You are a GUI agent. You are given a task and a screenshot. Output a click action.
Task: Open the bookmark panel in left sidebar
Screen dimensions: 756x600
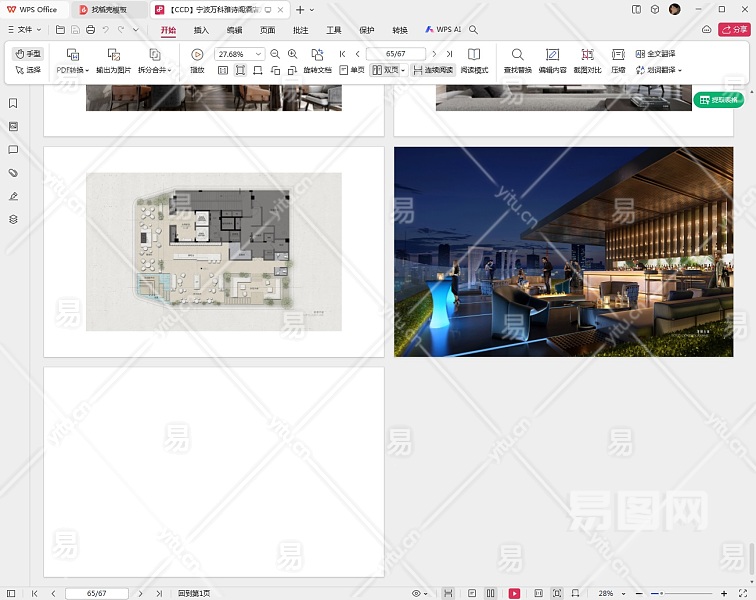pyautogui.click(x=13, y=103)
